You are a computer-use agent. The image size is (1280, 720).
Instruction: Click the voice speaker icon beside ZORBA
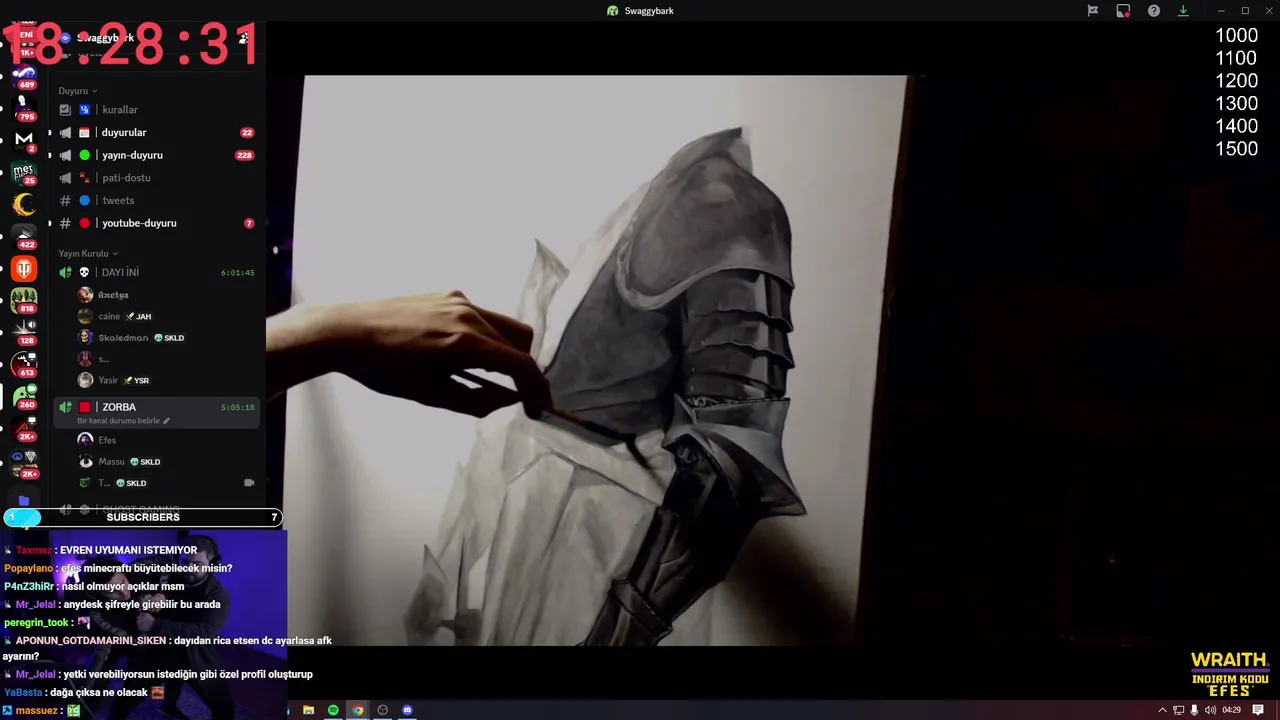pos(65,407)
